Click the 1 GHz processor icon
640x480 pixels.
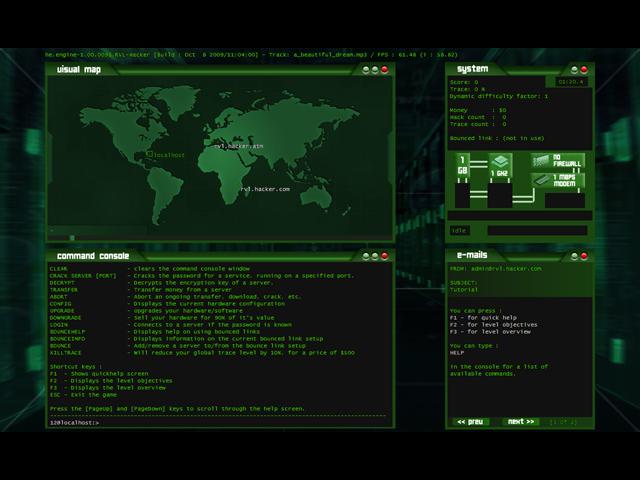pyautogui.click(x=500, y=165)
